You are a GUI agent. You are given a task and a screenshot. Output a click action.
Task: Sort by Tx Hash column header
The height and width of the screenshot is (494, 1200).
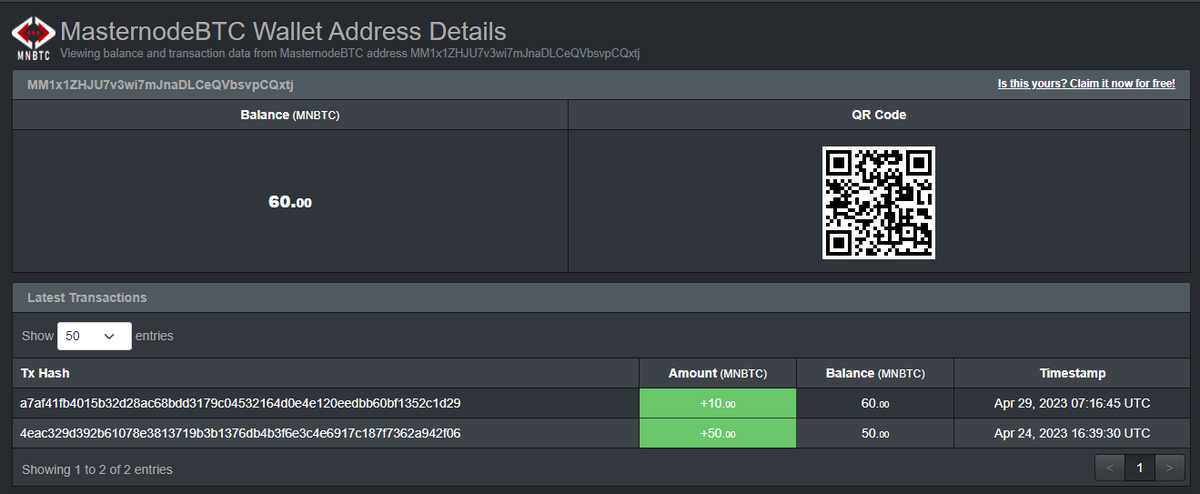(326, 373)
